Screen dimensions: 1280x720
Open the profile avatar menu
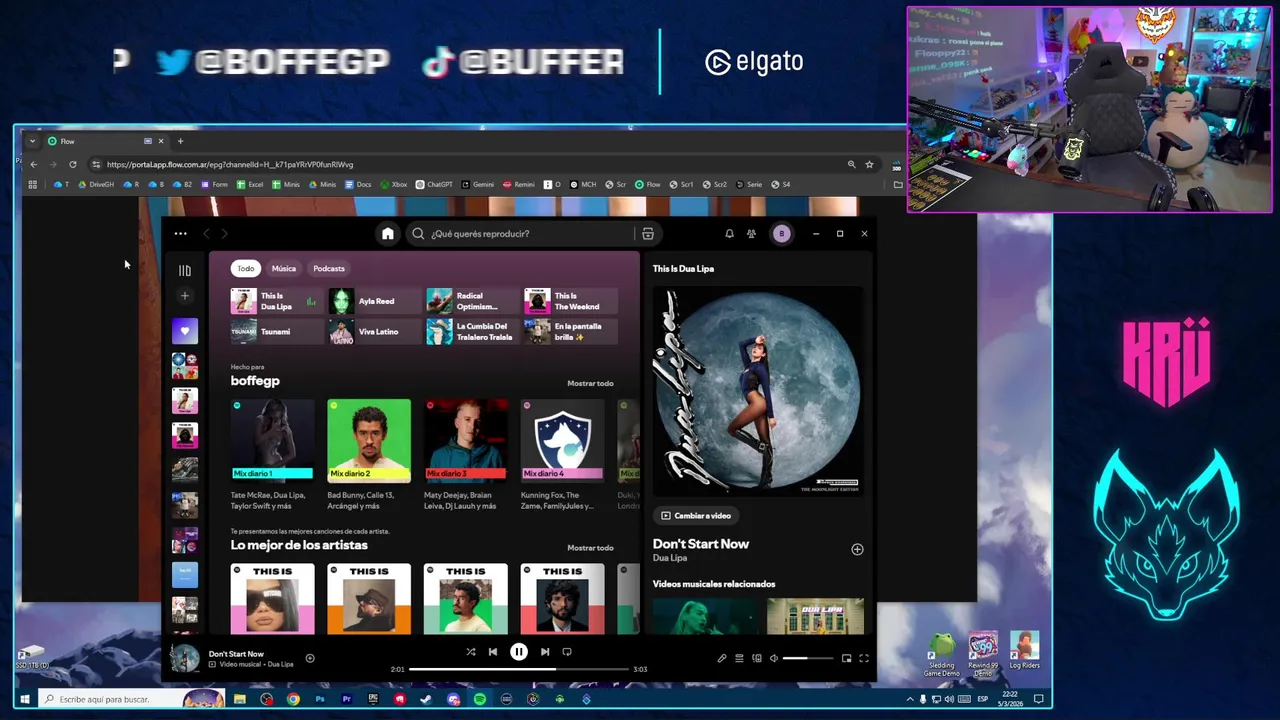[782, 234]
